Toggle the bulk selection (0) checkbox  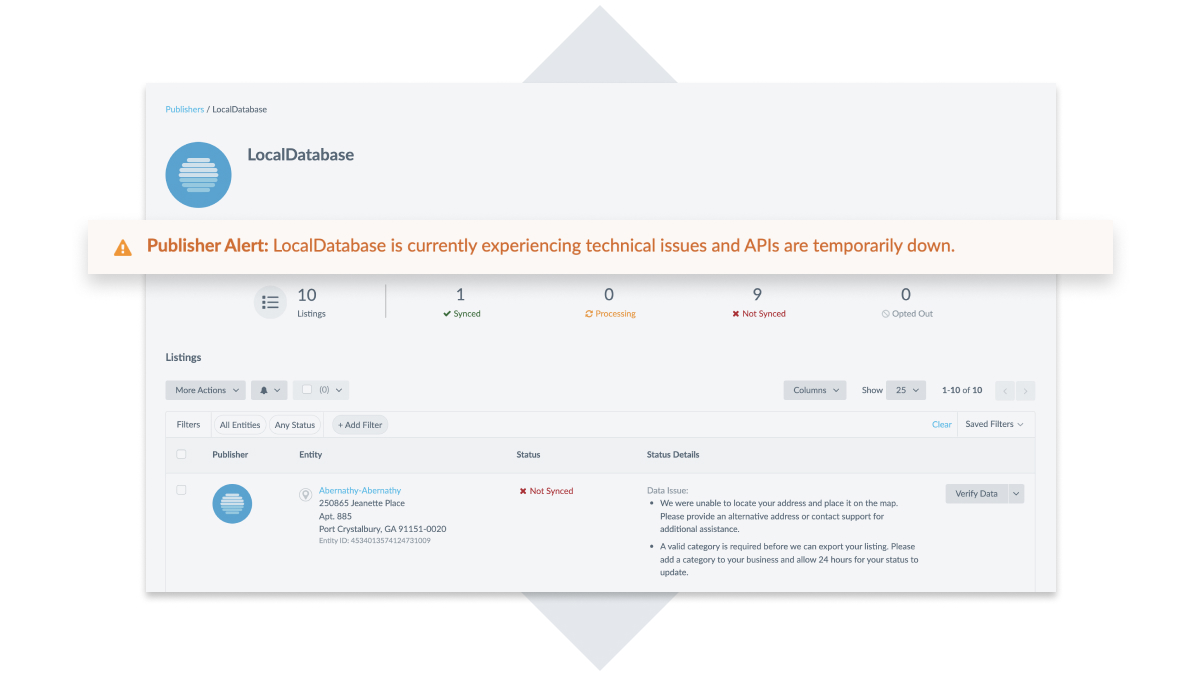click(x=308, y=390)
